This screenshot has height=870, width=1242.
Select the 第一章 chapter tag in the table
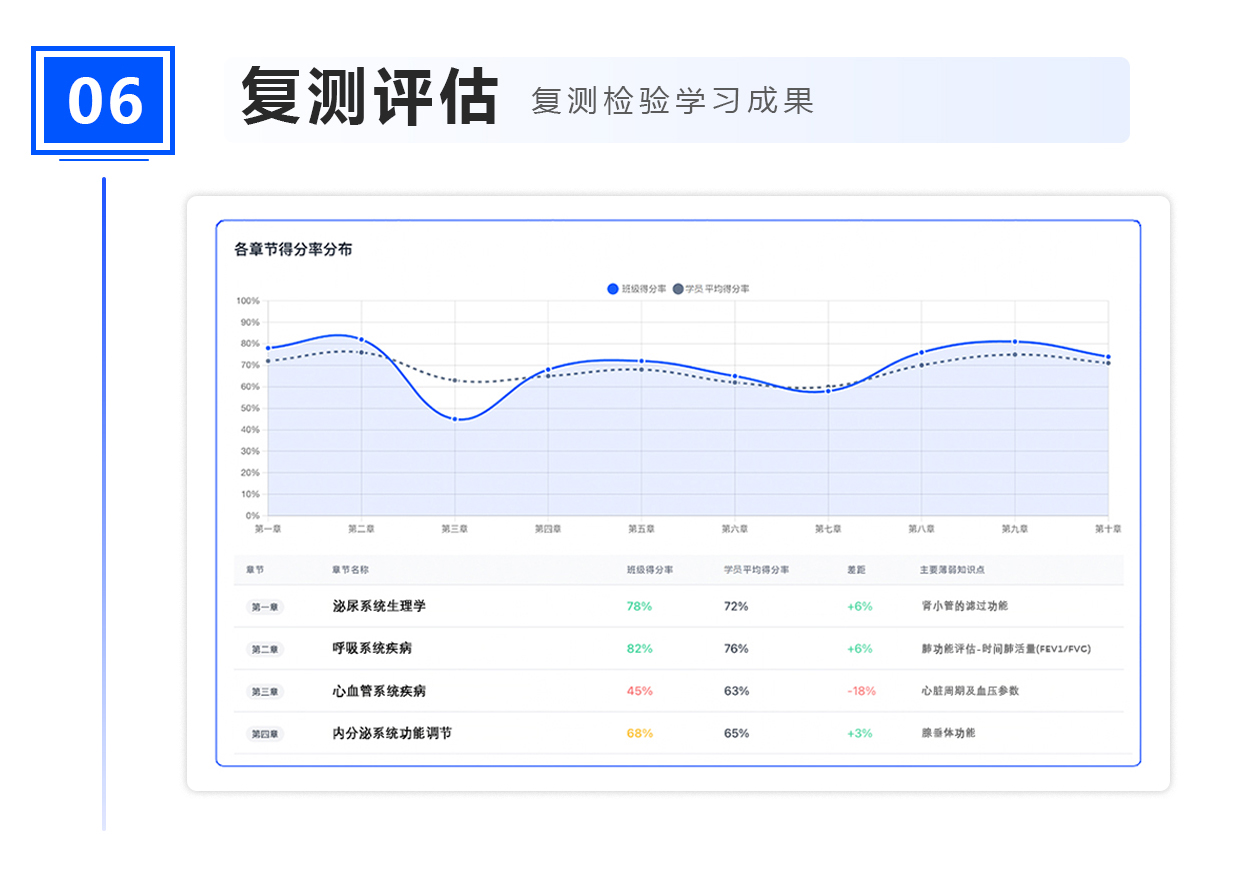(x=265, y=607)
